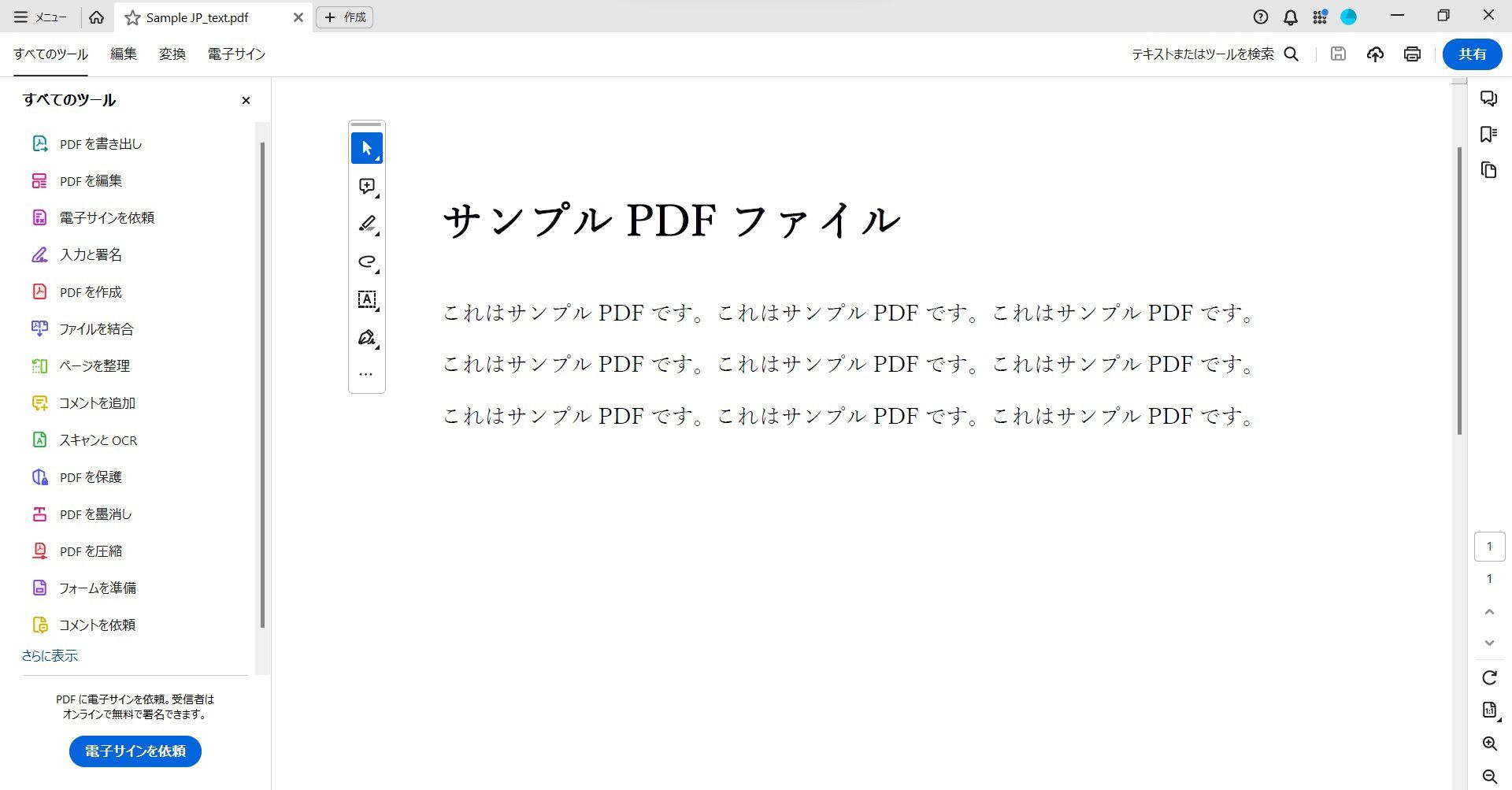Image resolution: width=1512 pixels, height=790 pixels.
Task: Expand more tools with the ellipsis
Action: (365, 373)
